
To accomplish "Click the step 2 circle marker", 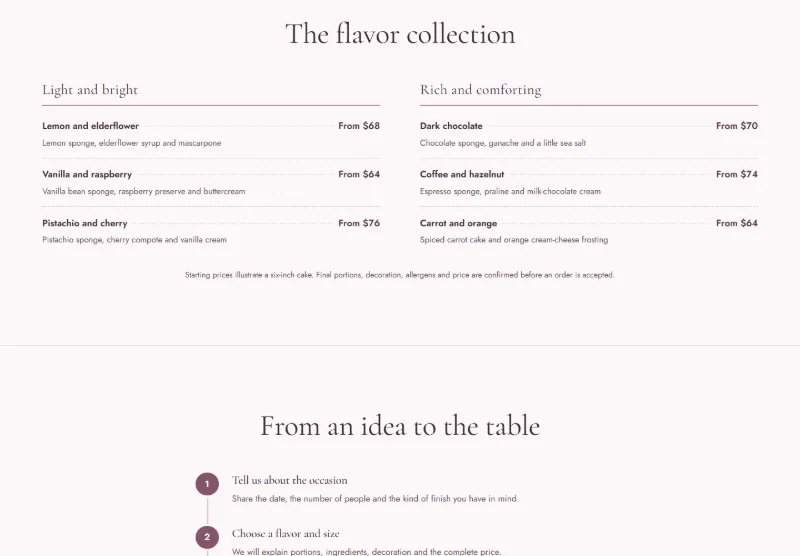I will coord(207,537).
